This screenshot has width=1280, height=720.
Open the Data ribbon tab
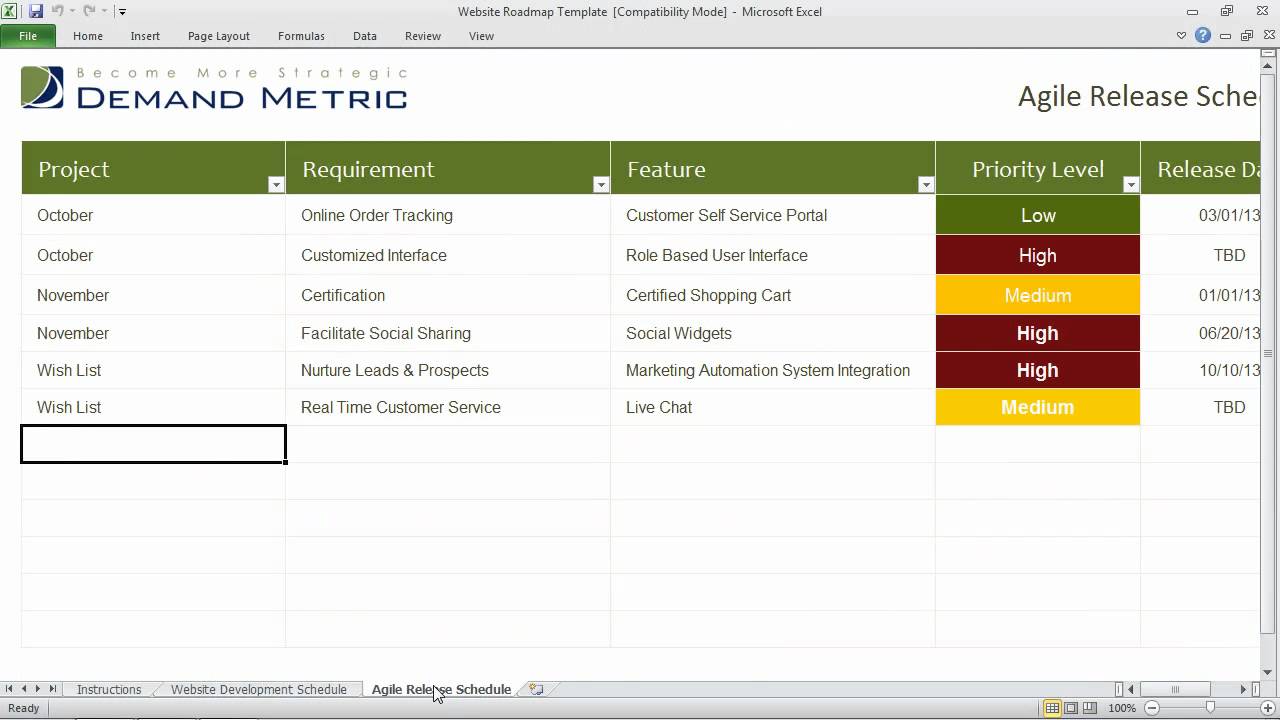click(x=365, y=36)
